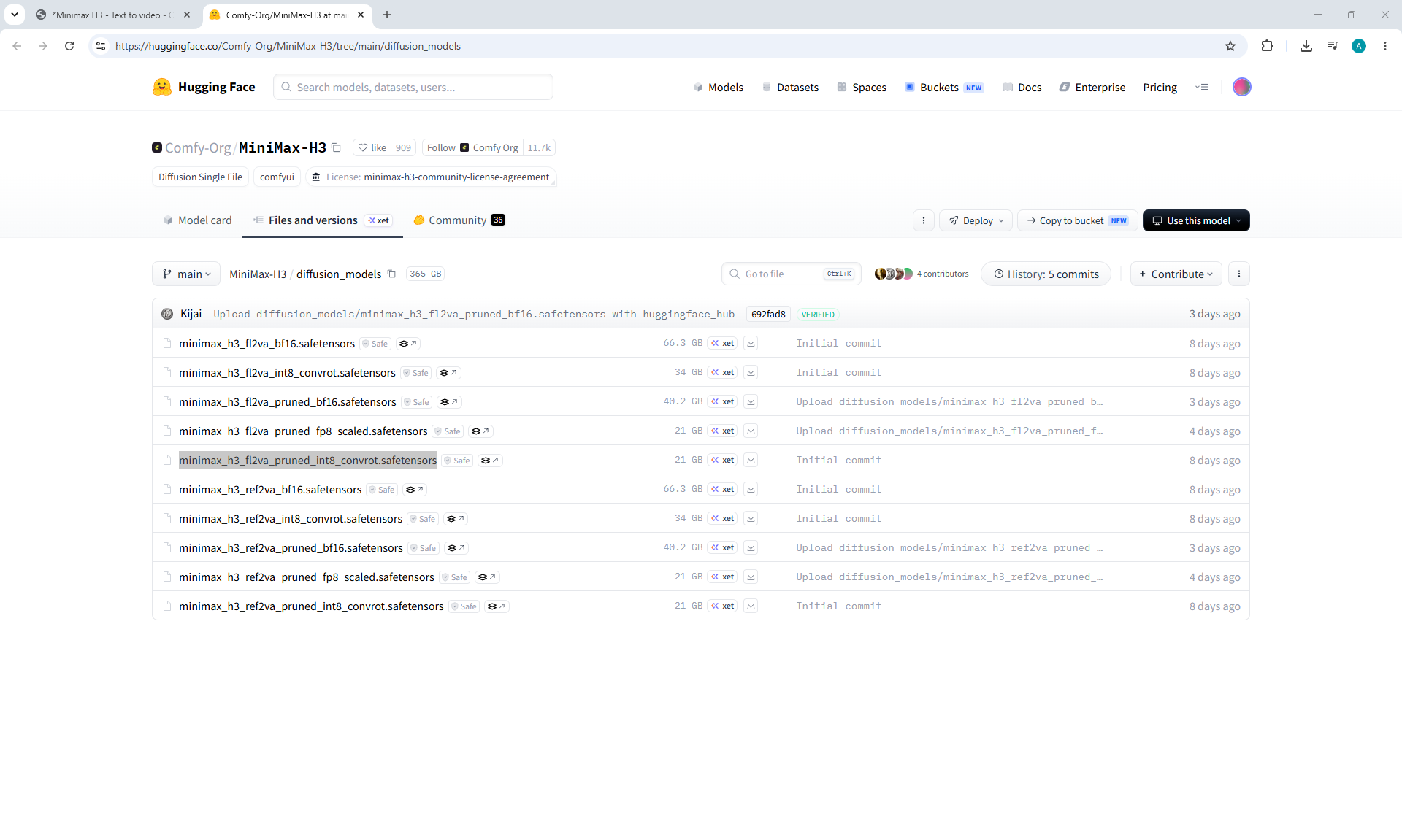Image resolution: width=1402 pixels, height=840 pixels.
Task: Open the comfyui tag
Action: pyautogui.click(x=277, y=177)
